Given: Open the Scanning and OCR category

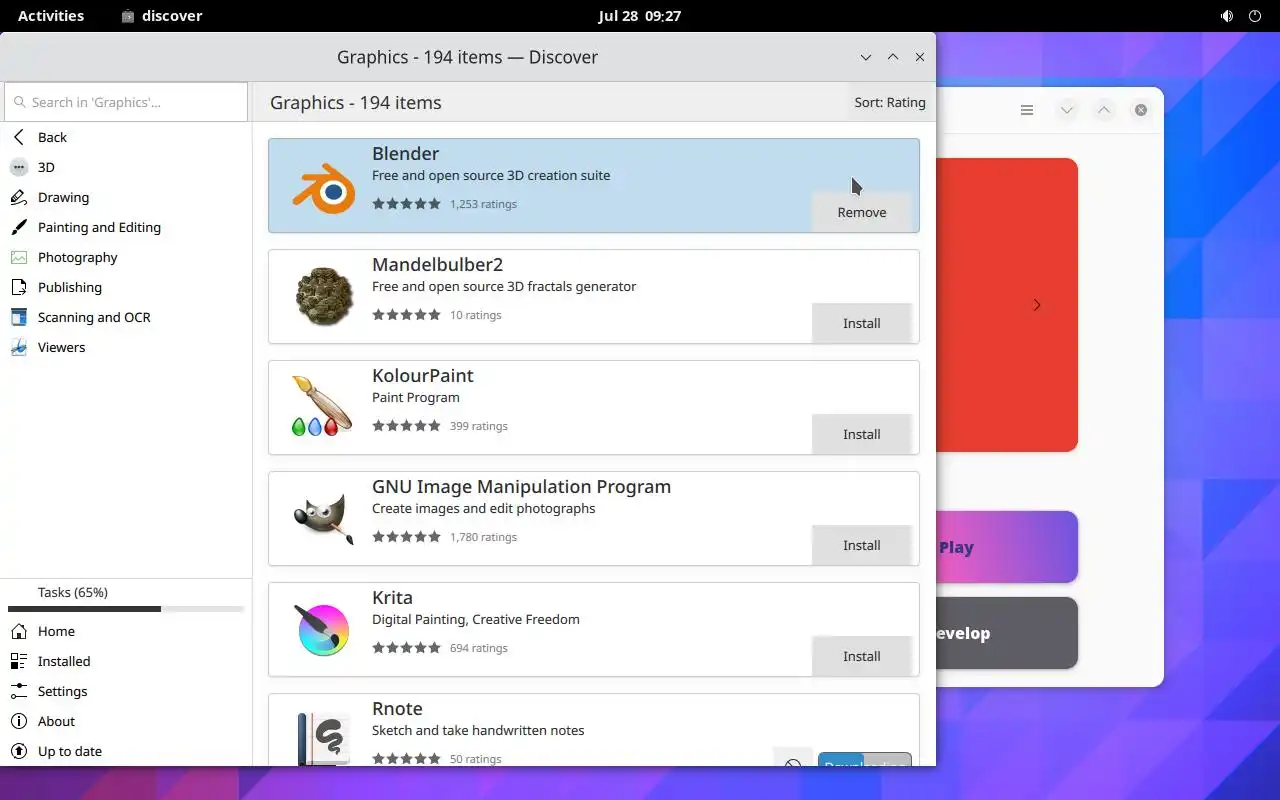Looking at the screenshot, I should point(126,317).
